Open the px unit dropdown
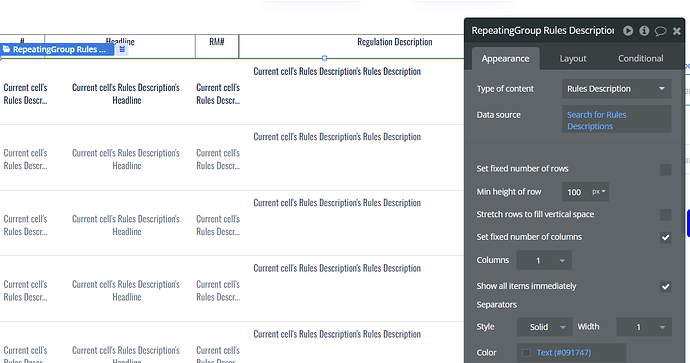The height and width of the screenshot is (363, 690). coord(599,192)
